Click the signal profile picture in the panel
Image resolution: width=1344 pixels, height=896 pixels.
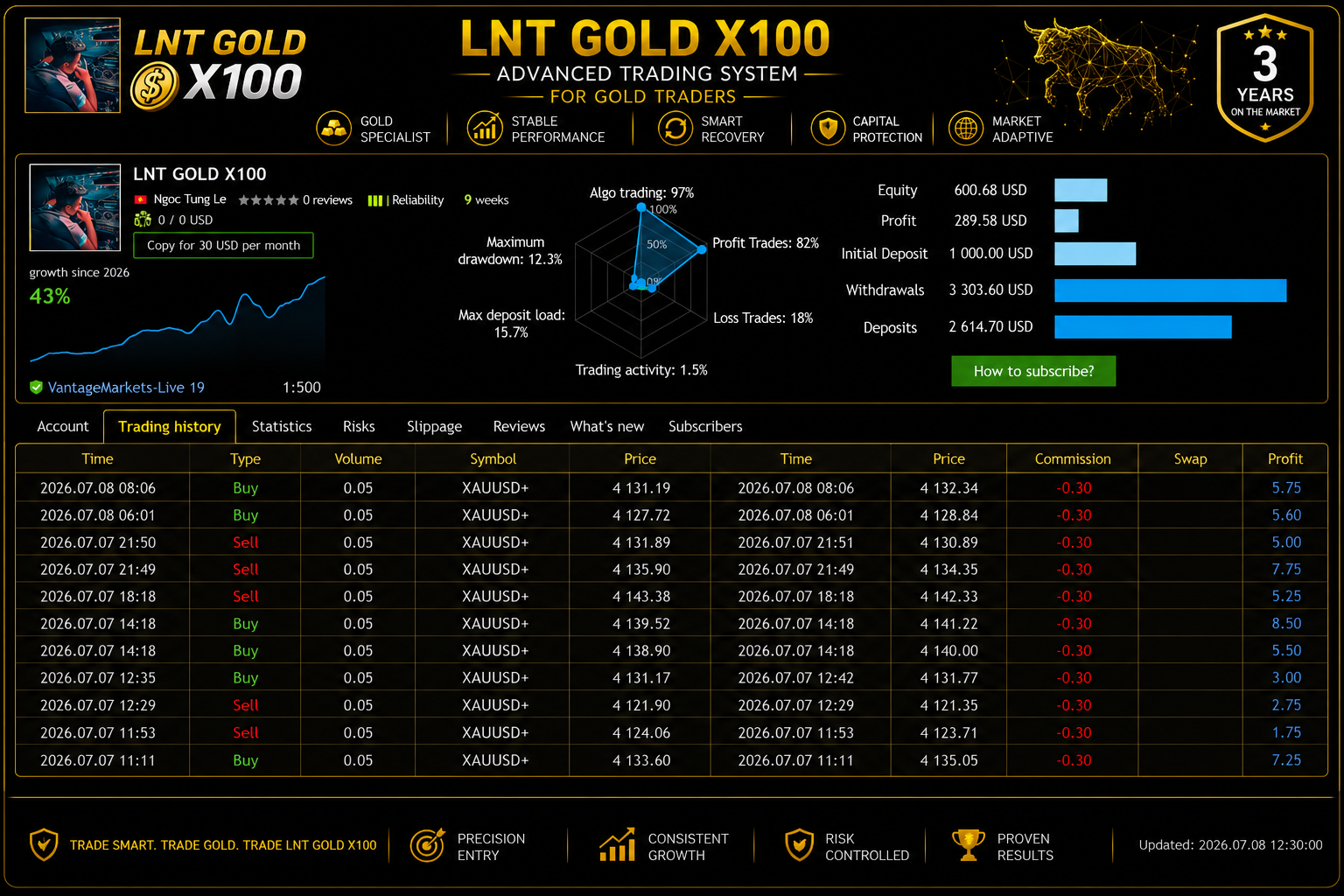click(75, 207)
